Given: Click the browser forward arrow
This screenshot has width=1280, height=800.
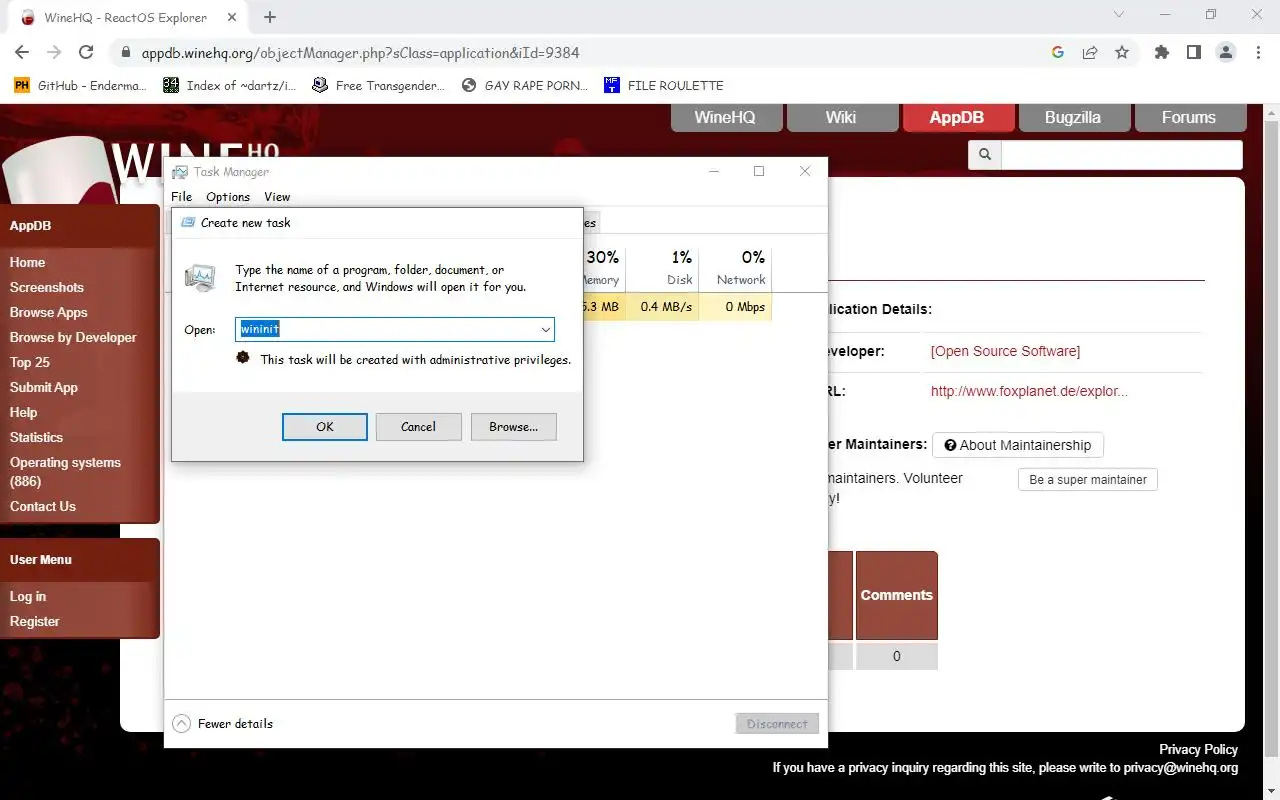Looking at the screenshot, I should [54, 52].
